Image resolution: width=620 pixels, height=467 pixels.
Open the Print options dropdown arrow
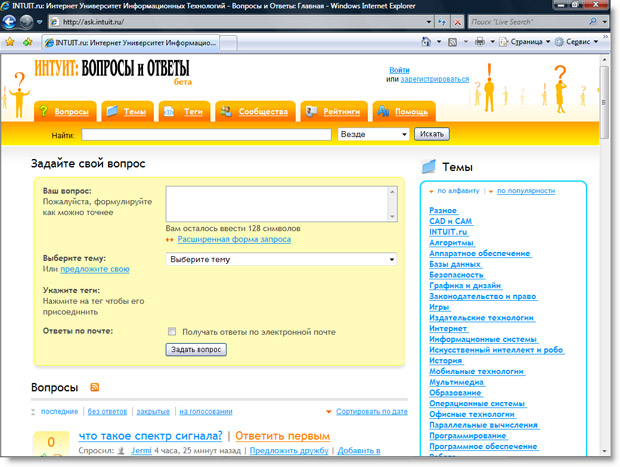492,42
